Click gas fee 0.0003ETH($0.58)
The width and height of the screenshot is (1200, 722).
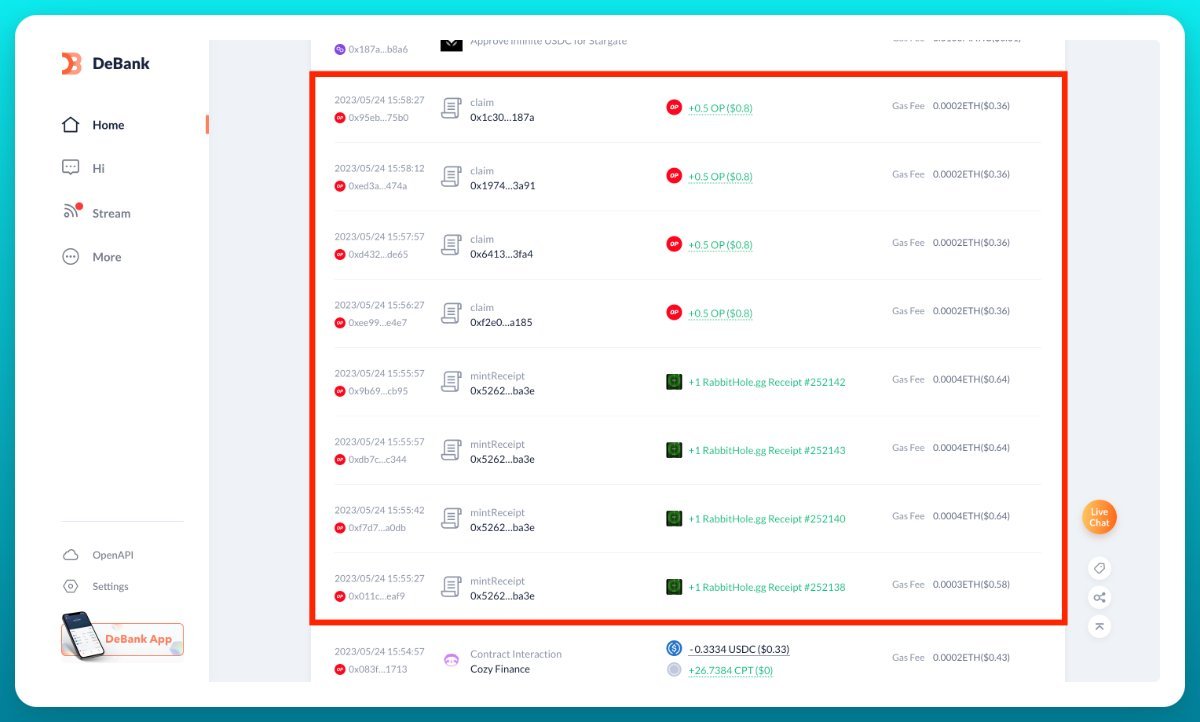pos(971,584)
